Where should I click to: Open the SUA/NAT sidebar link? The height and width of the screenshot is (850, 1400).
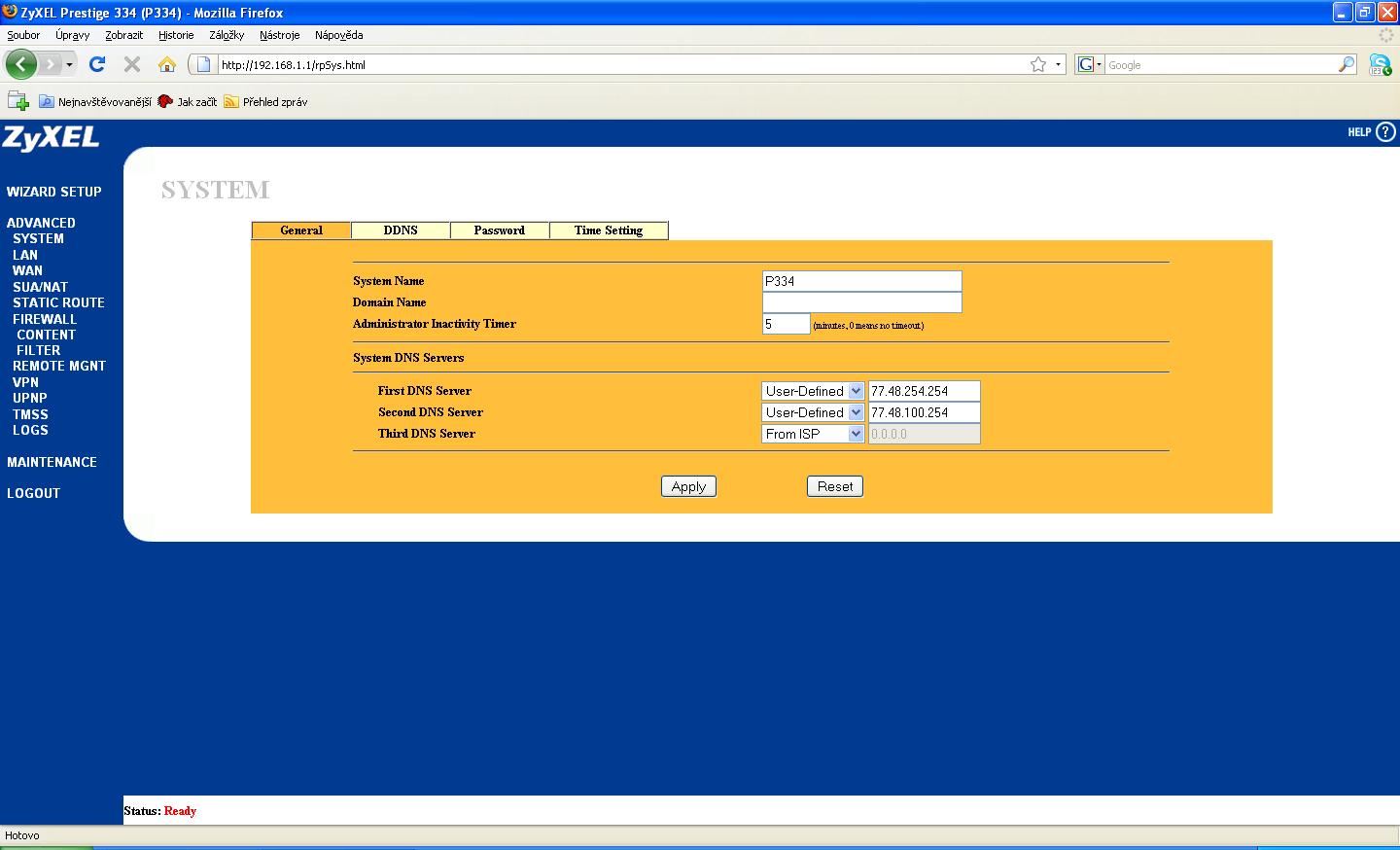[41, 287]
